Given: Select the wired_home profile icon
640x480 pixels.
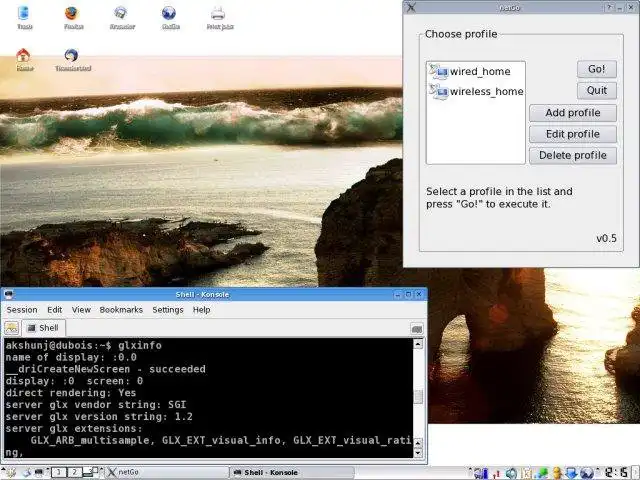Looking at the screenshot, I should pos(439,71).
